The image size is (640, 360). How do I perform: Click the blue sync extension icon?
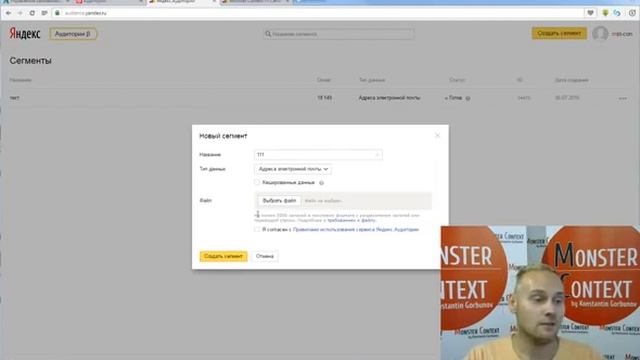[x=617, y=13]
